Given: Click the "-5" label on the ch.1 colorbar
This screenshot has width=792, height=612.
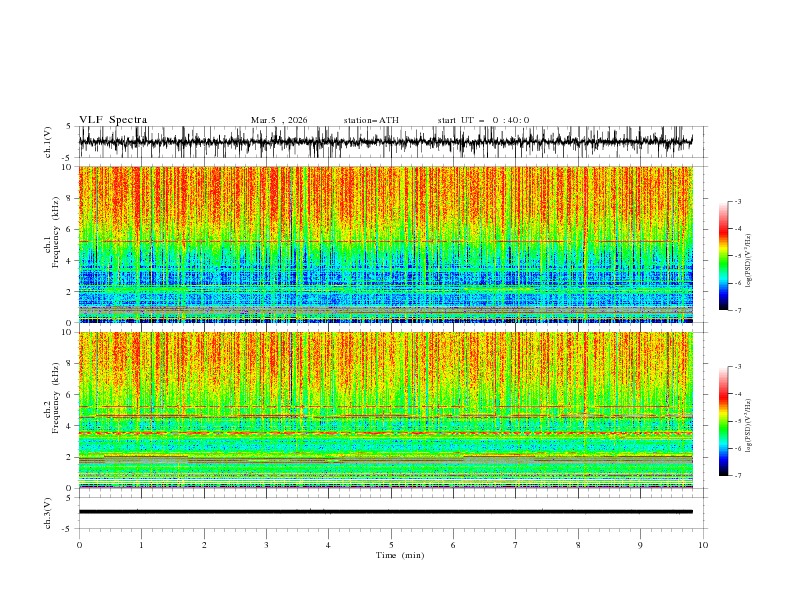Looking at the screenshot, I should click(x=738, y=256).
